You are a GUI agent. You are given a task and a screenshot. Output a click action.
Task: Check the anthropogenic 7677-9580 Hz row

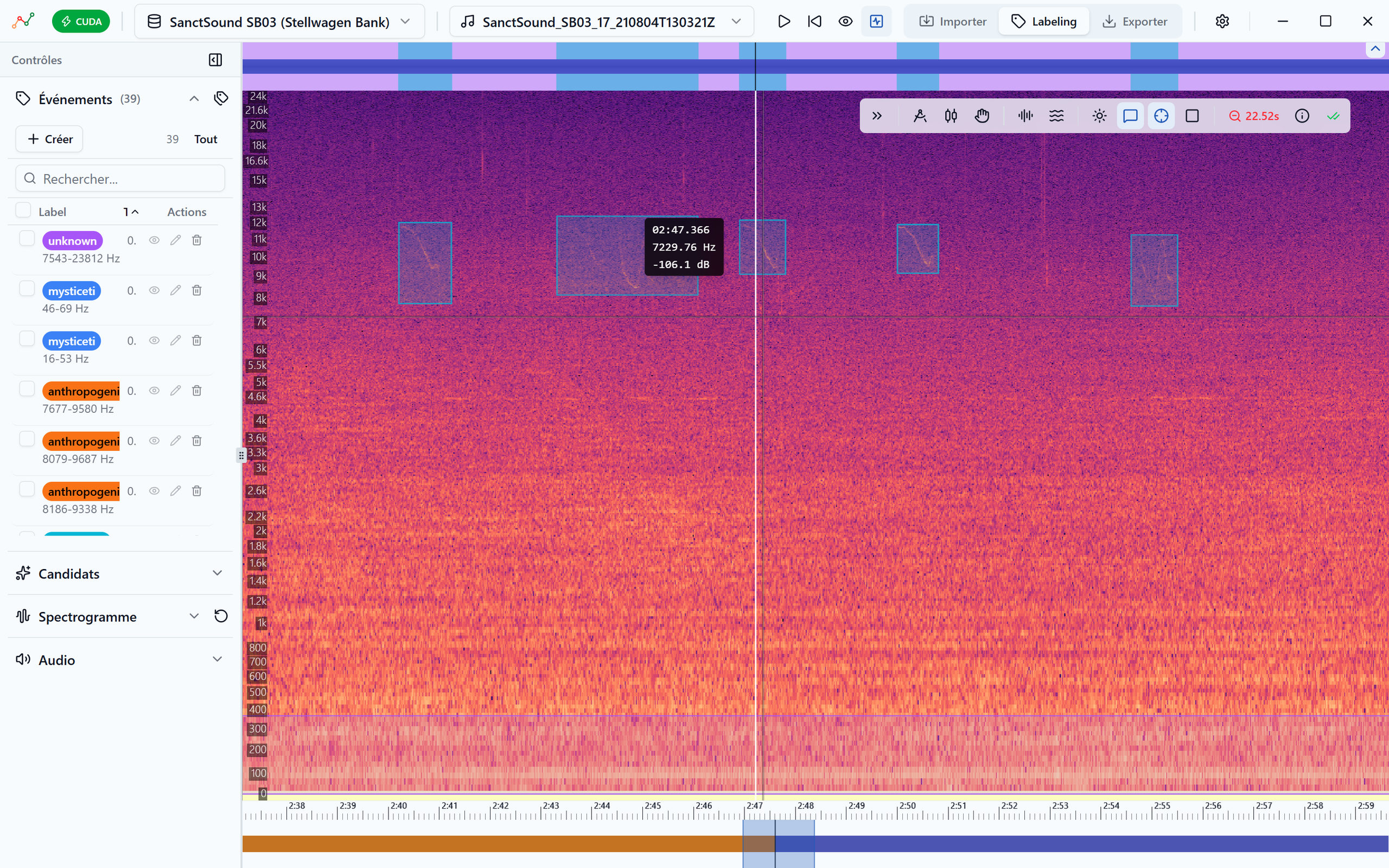pos(27,388)
